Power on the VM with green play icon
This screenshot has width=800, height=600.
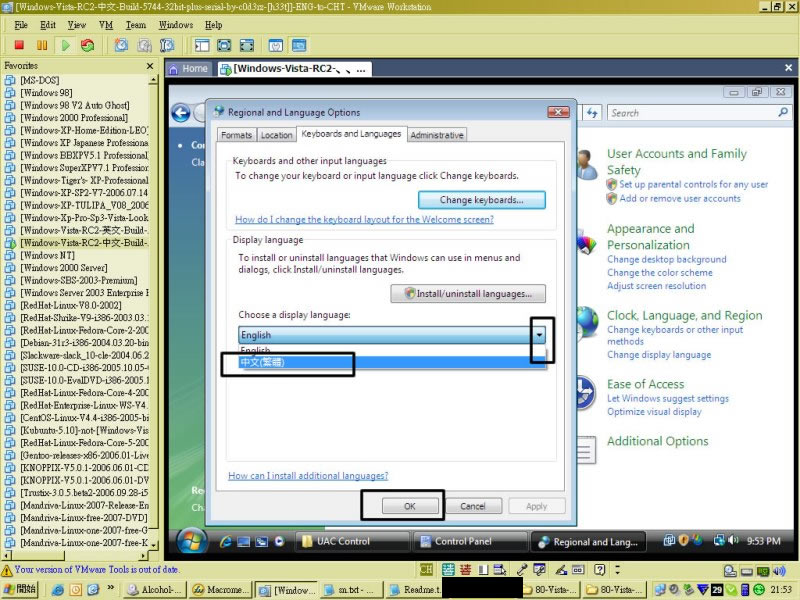65,45
